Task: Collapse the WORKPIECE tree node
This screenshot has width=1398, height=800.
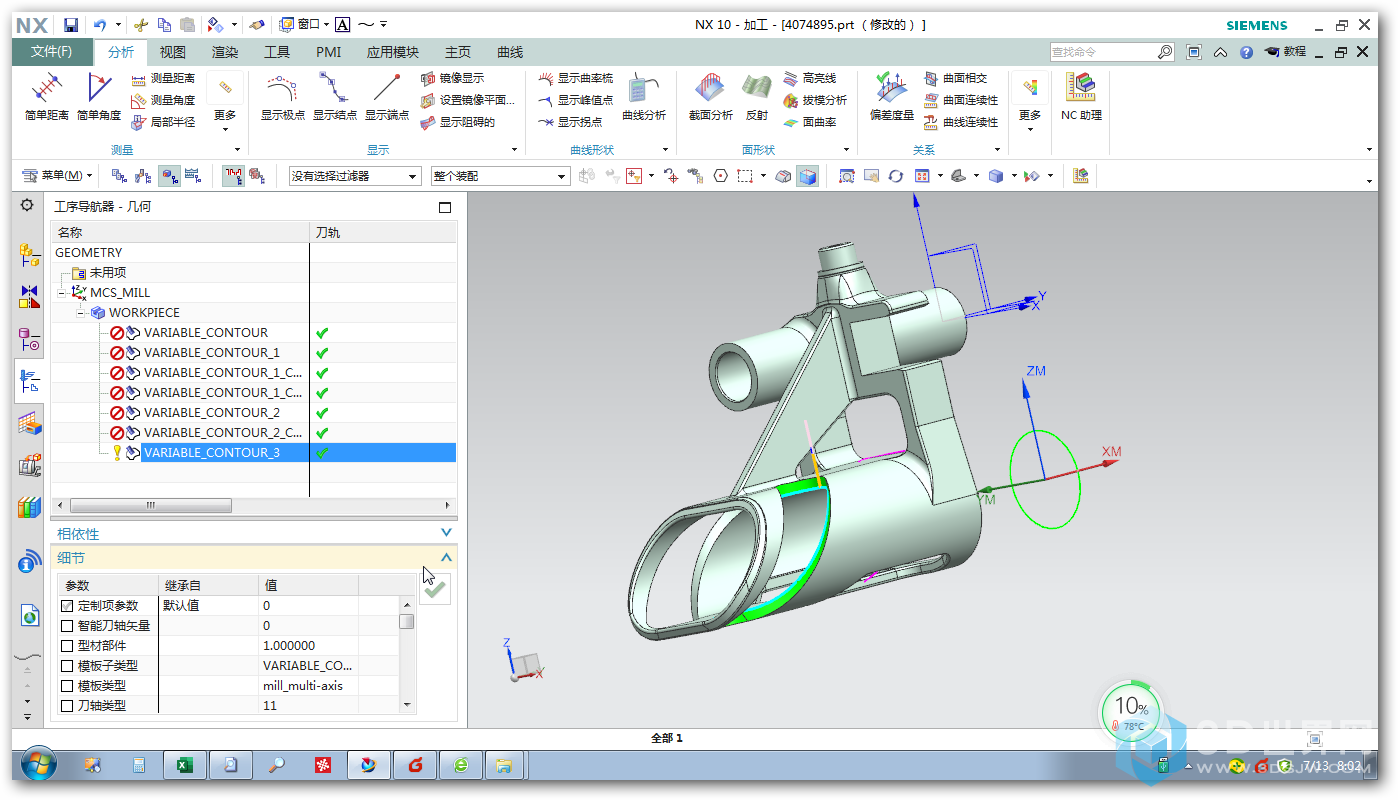Action: tap(81, 313)
